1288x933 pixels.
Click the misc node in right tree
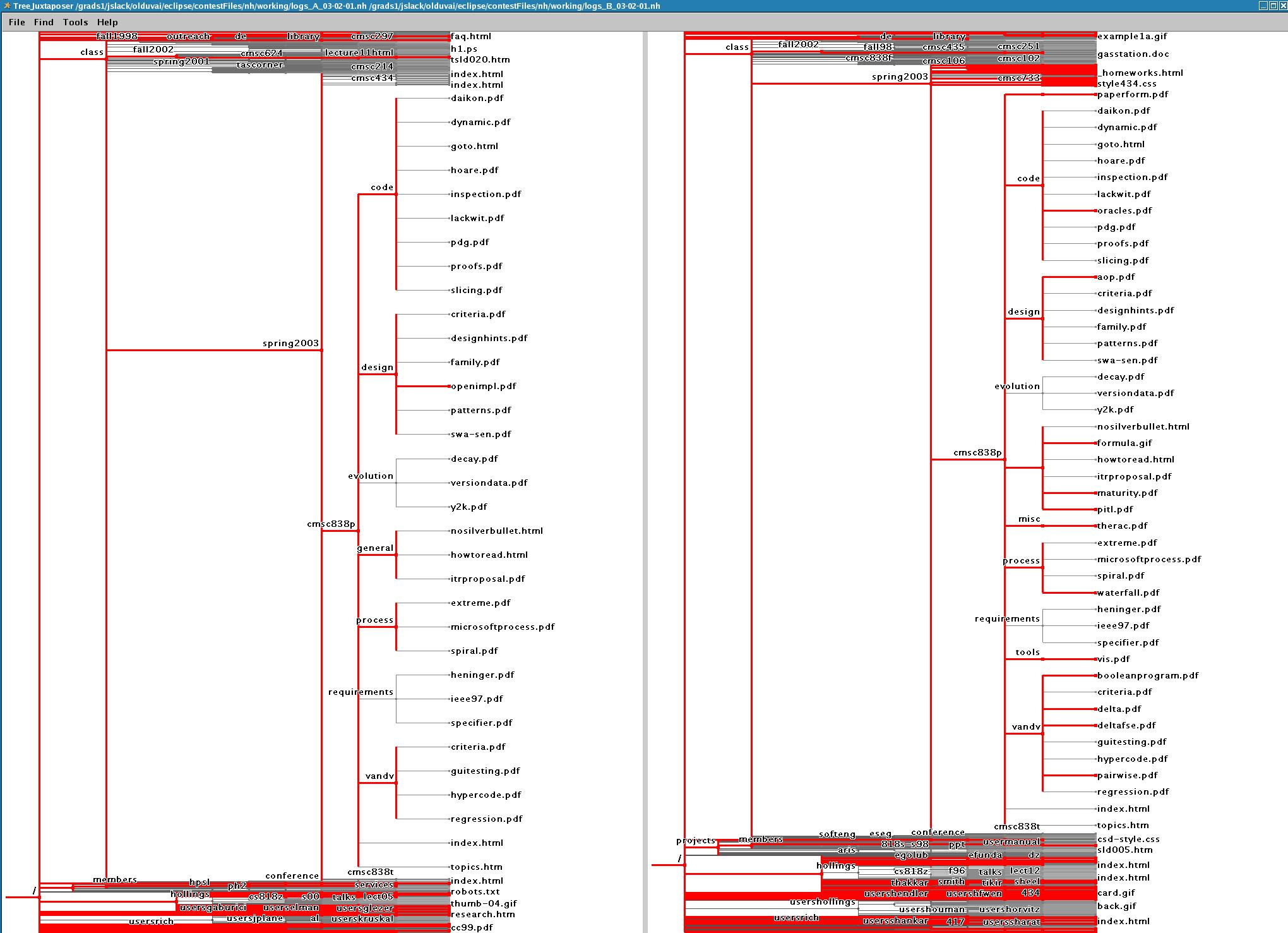[1029, 519]
